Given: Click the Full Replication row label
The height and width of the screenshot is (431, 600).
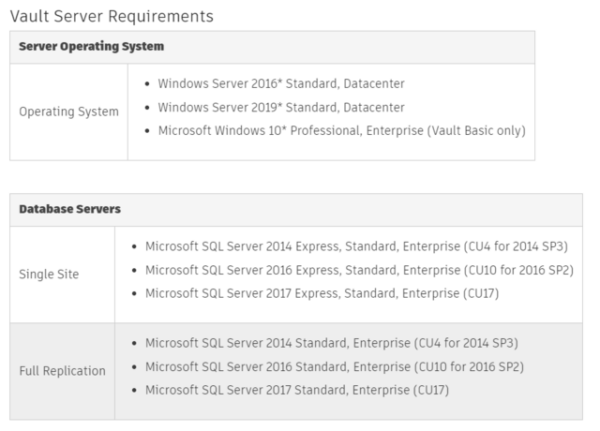Looking at the screenshot, I should (x=62, y=370).
